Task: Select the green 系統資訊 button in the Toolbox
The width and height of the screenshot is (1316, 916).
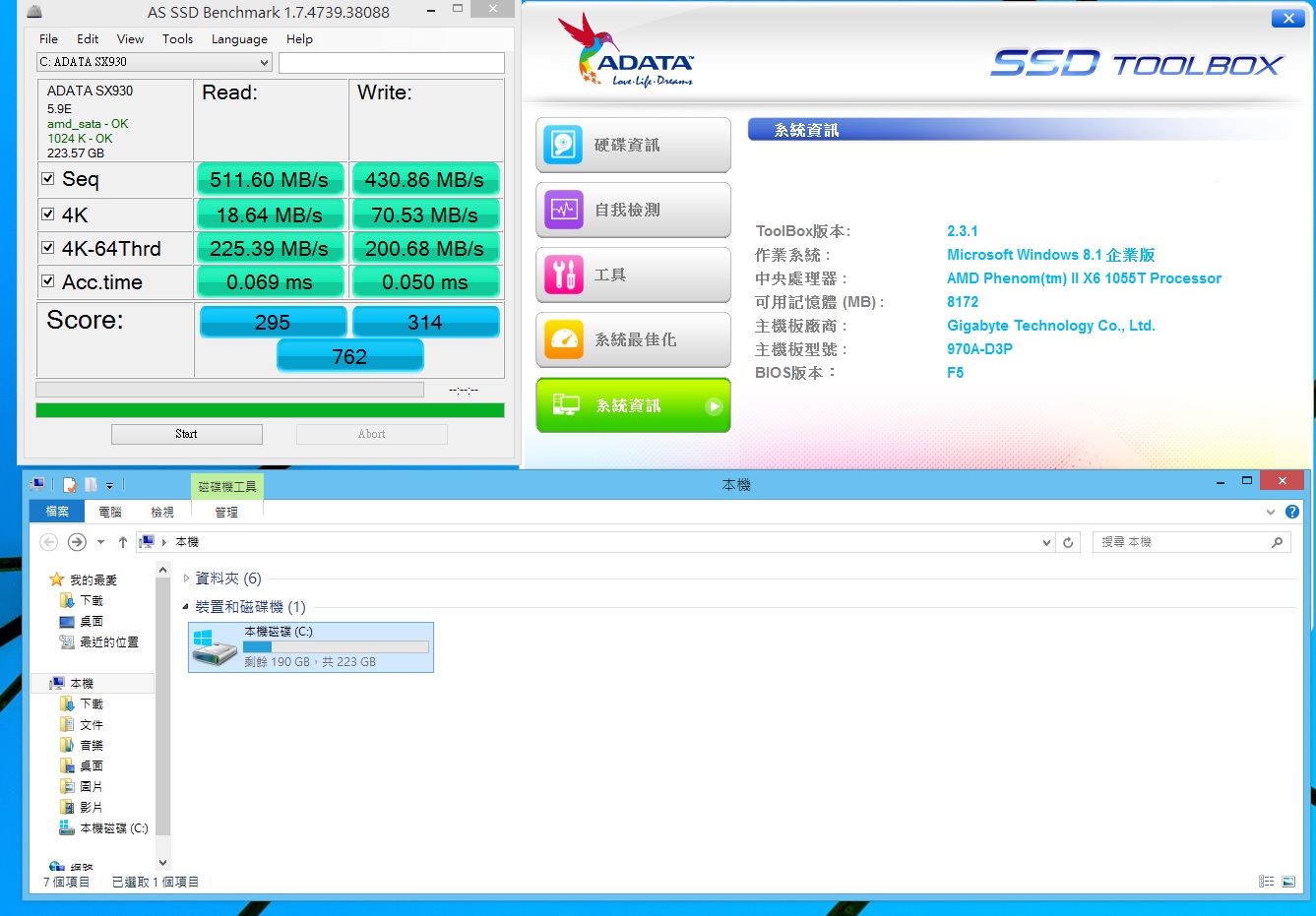Action: [633, 405]
